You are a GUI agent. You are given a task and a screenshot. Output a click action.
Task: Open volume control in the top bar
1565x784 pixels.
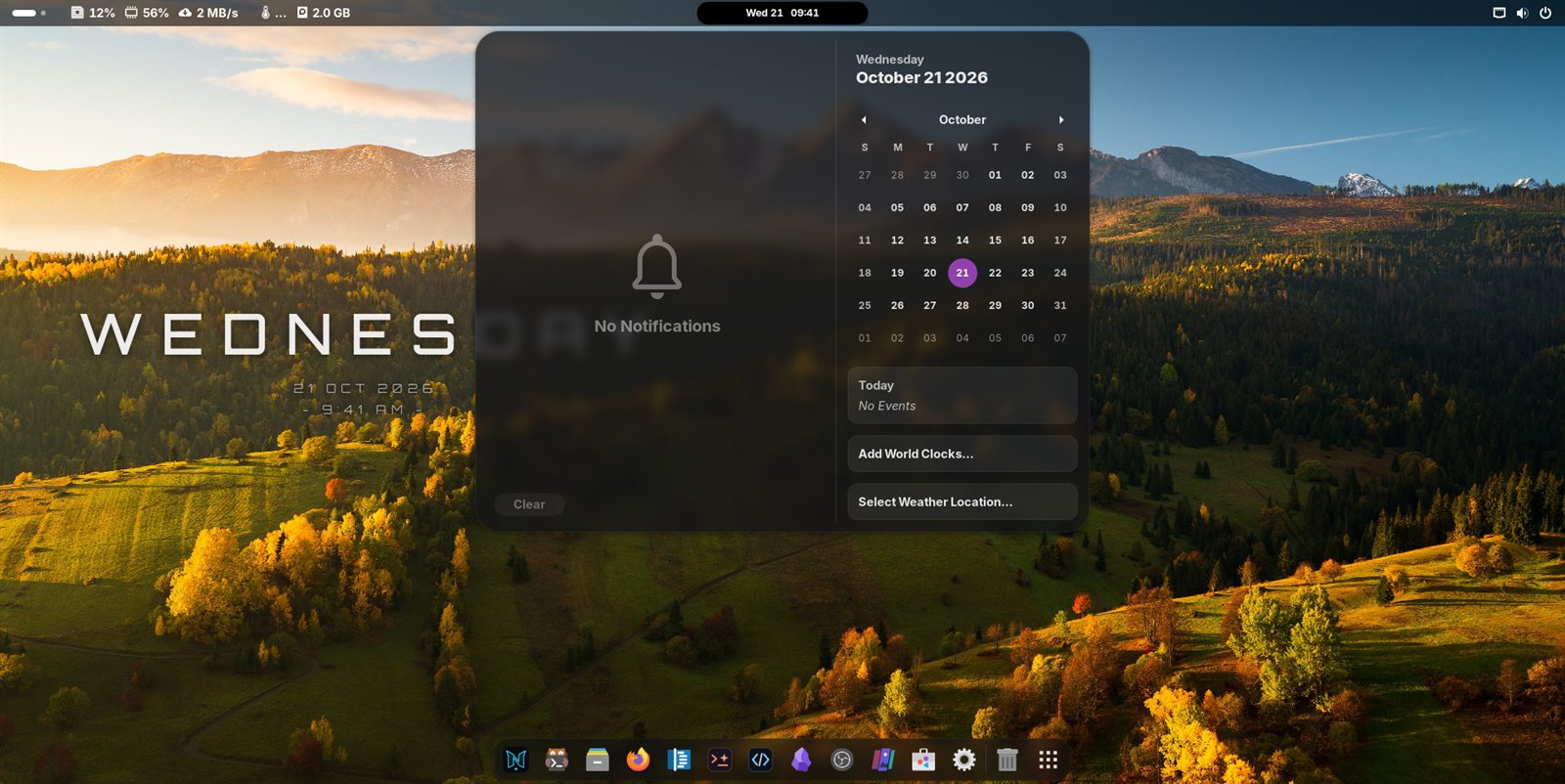tap(1522, 13)
